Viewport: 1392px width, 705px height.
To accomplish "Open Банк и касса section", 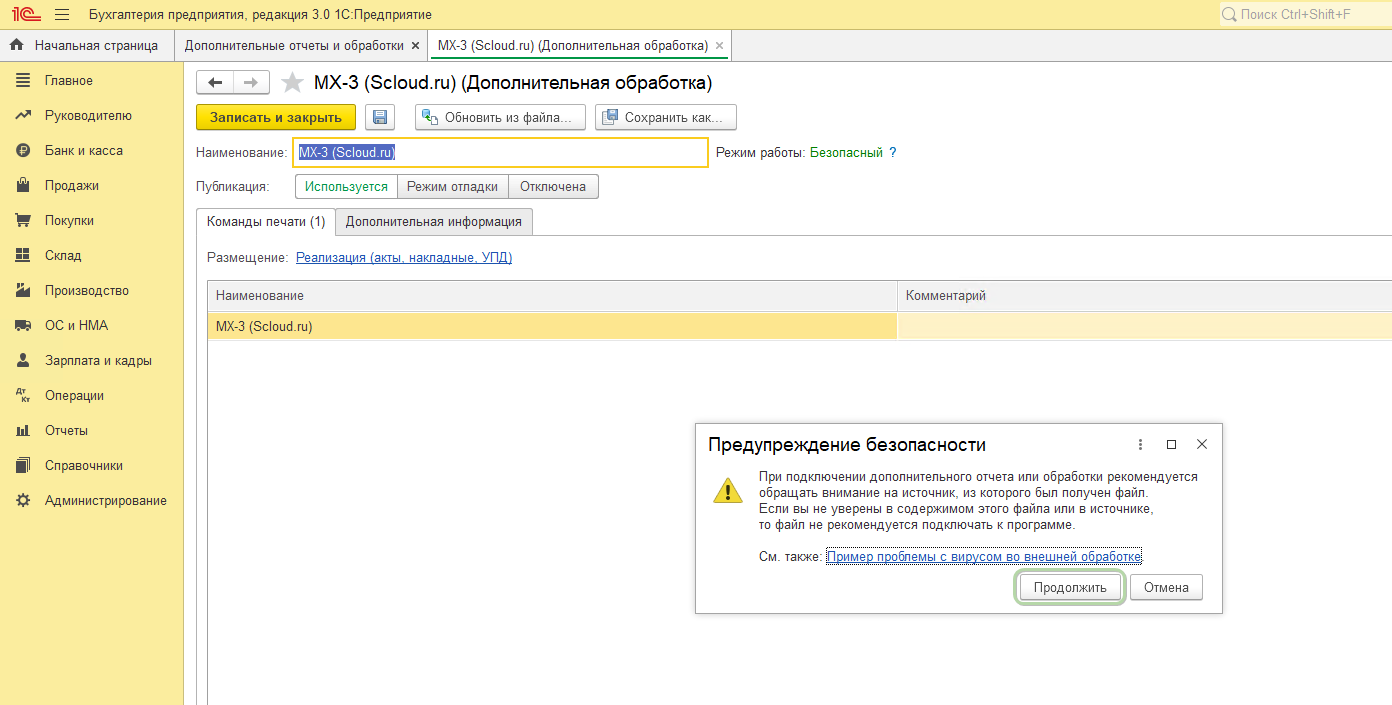I will pos(84,150).
